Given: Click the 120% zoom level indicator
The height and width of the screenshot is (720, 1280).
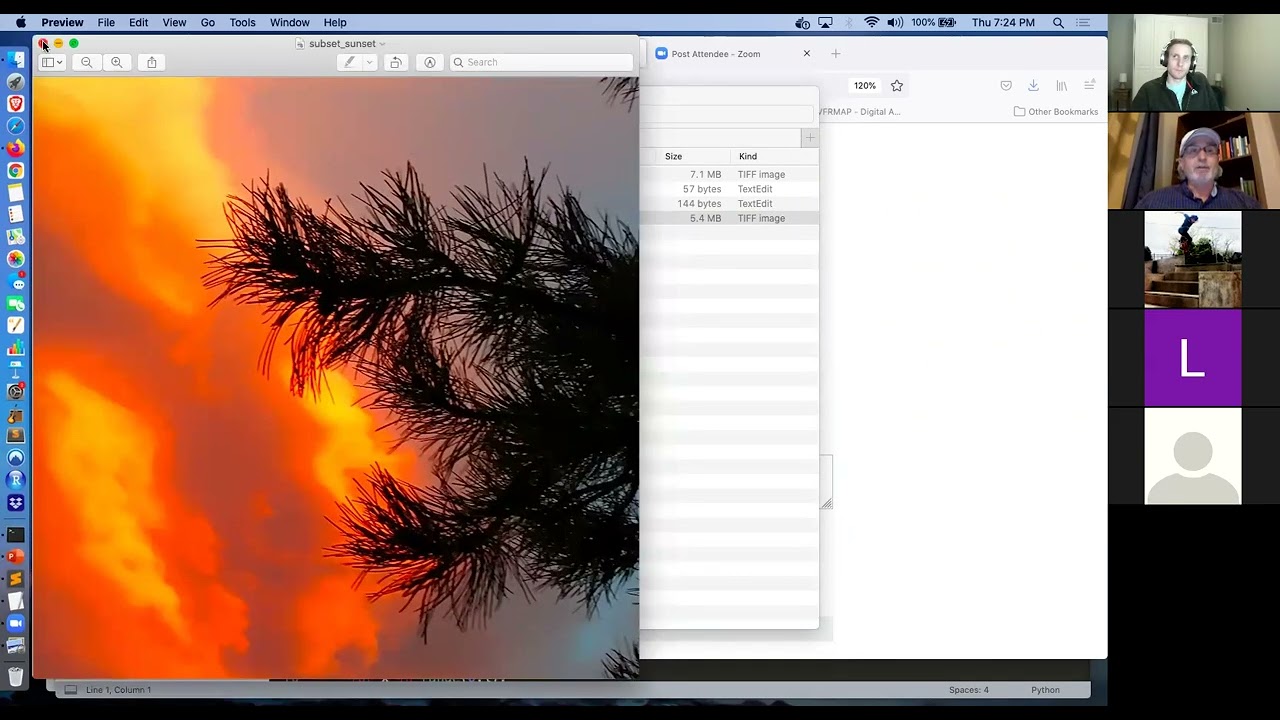Looking at the screenshot, I should click(x=865, y=86).
